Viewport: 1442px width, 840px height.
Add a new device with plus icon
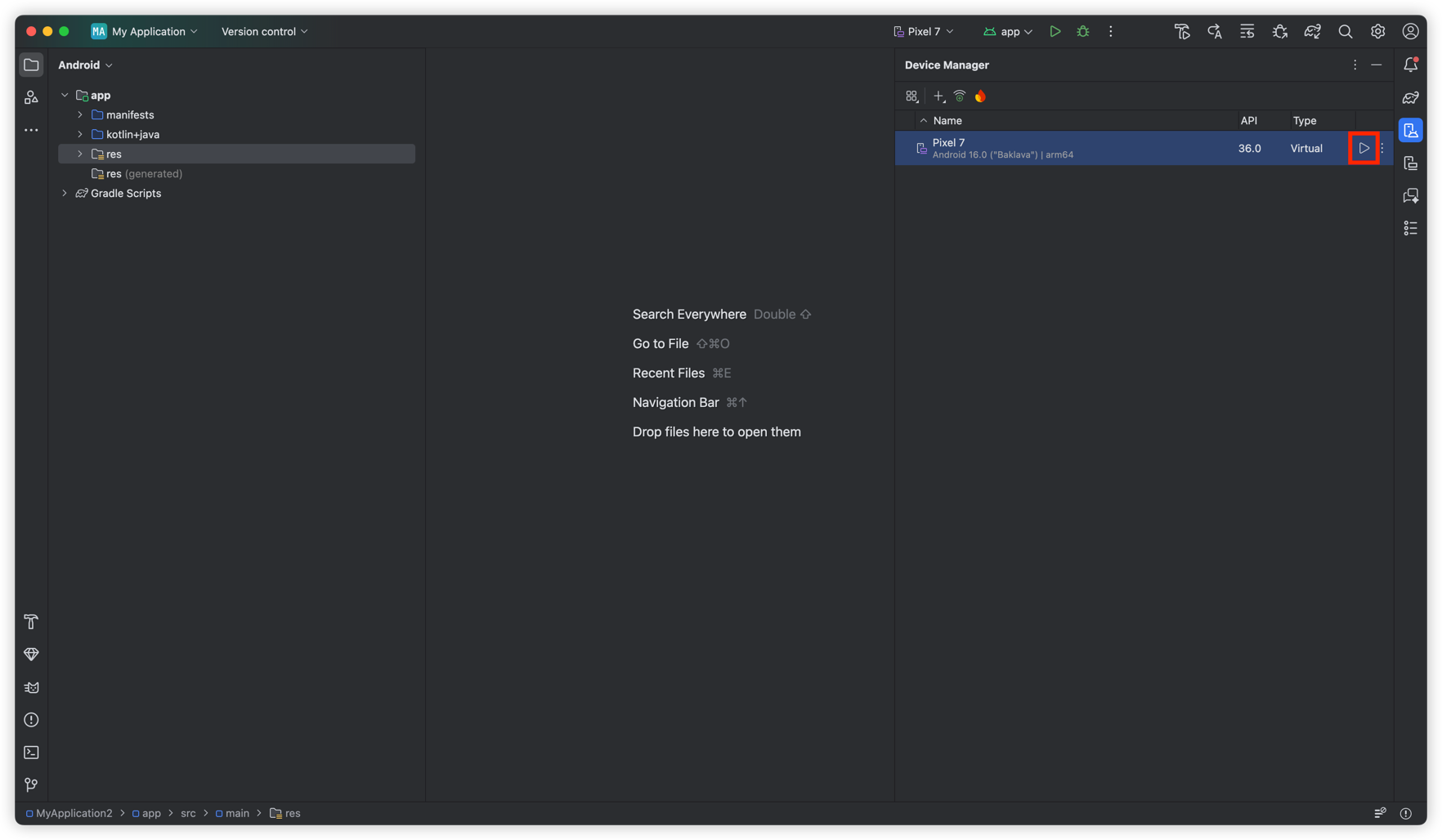(938, 96)
